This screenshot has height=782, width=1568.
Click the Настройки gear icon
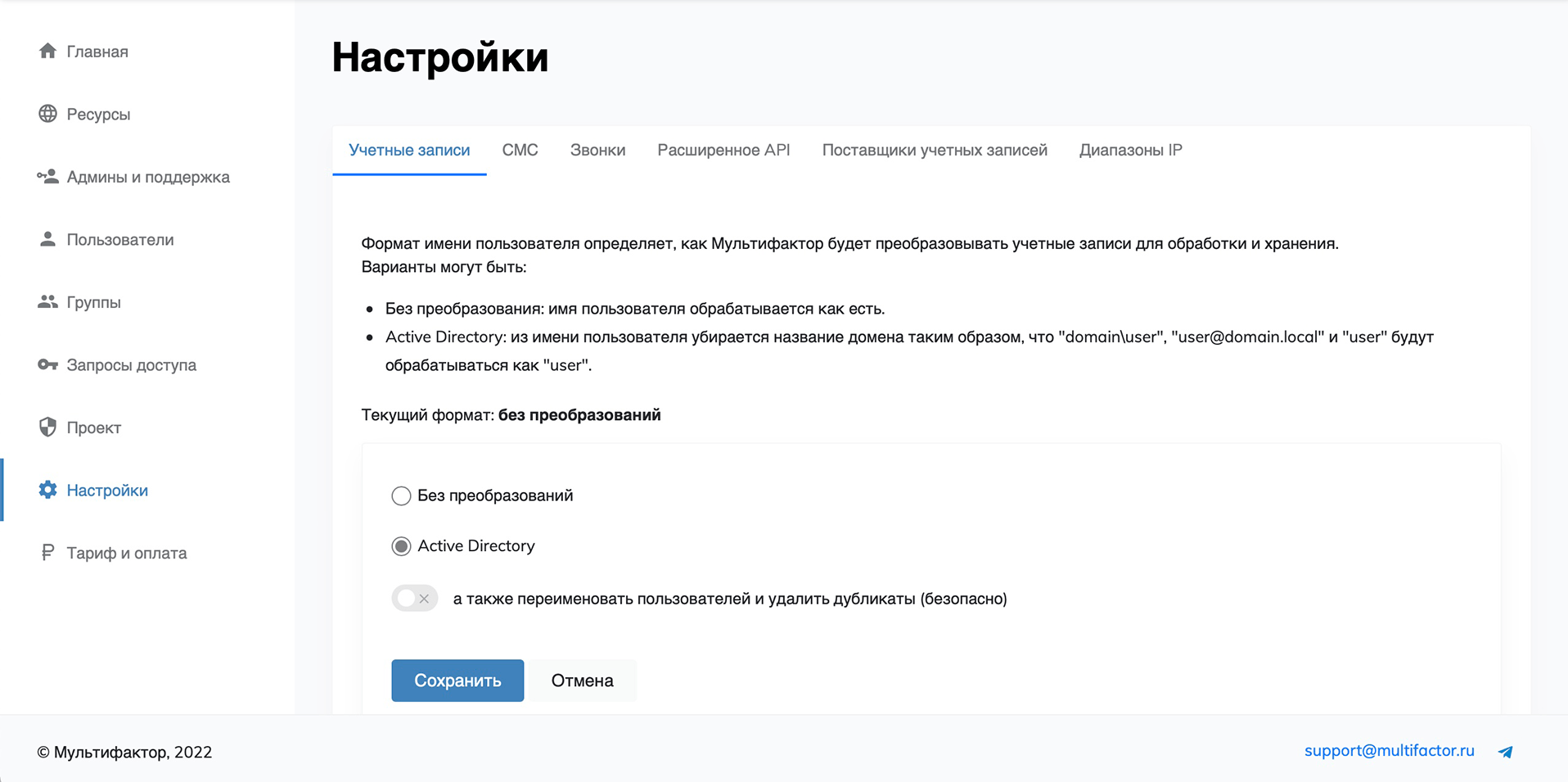pyautogui.click(x=47, y=490)
